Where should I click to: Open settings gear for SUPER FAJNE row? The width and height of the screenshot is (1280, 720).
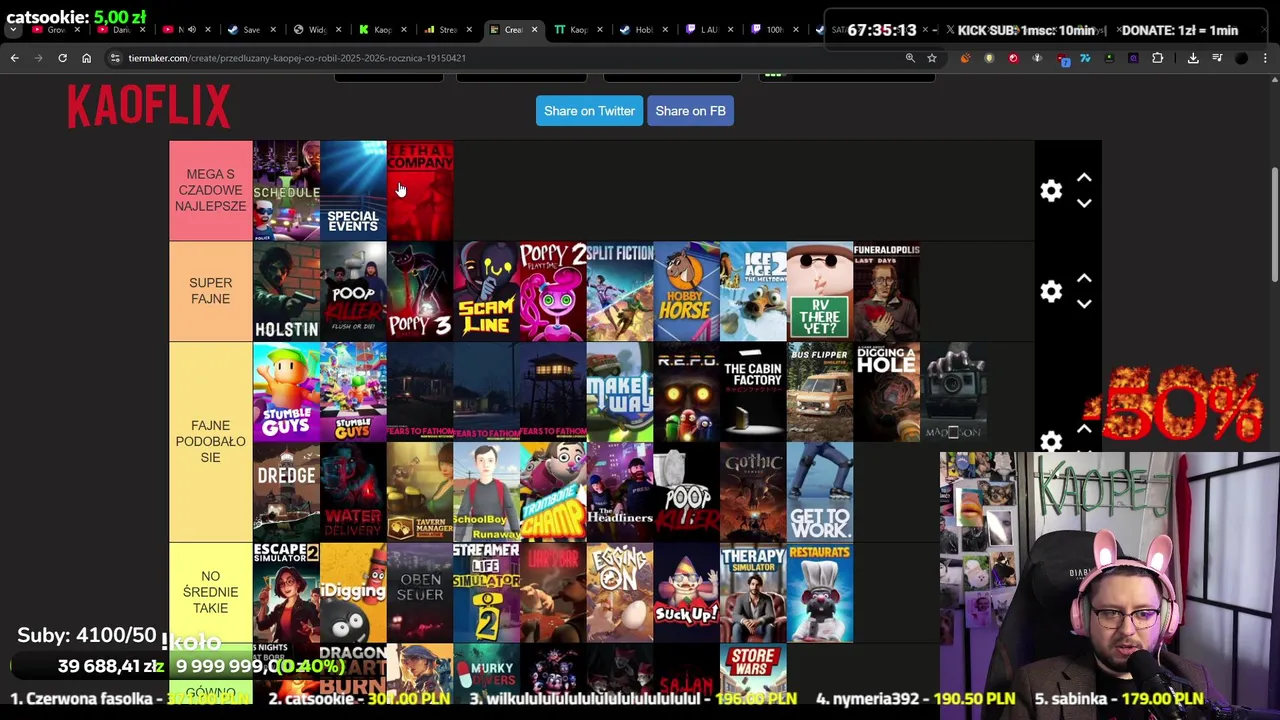[1051, 291]
